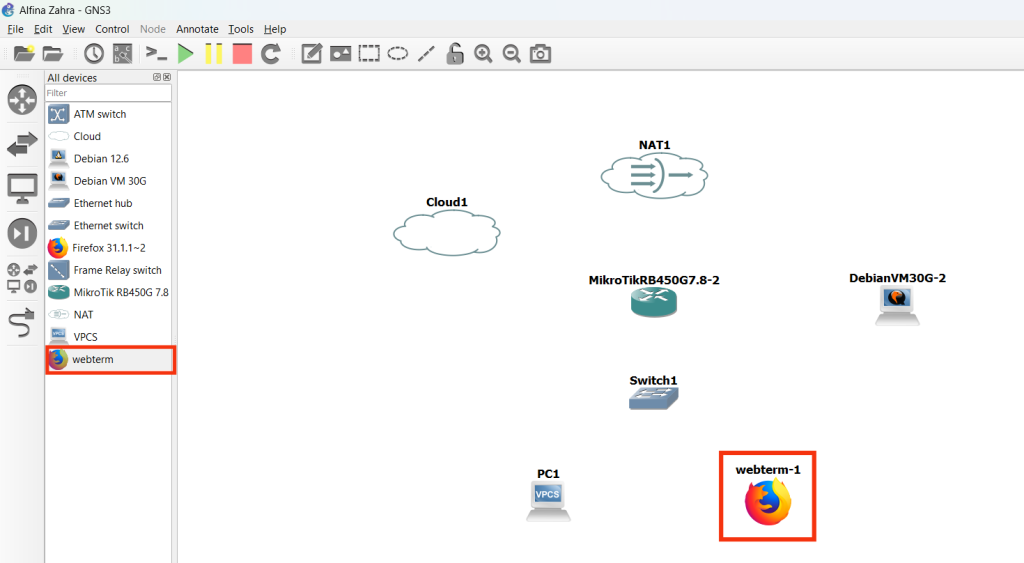Click the camera screenshot icon
The height and width of the screenshot is (563, 1024).
[541, 54]
